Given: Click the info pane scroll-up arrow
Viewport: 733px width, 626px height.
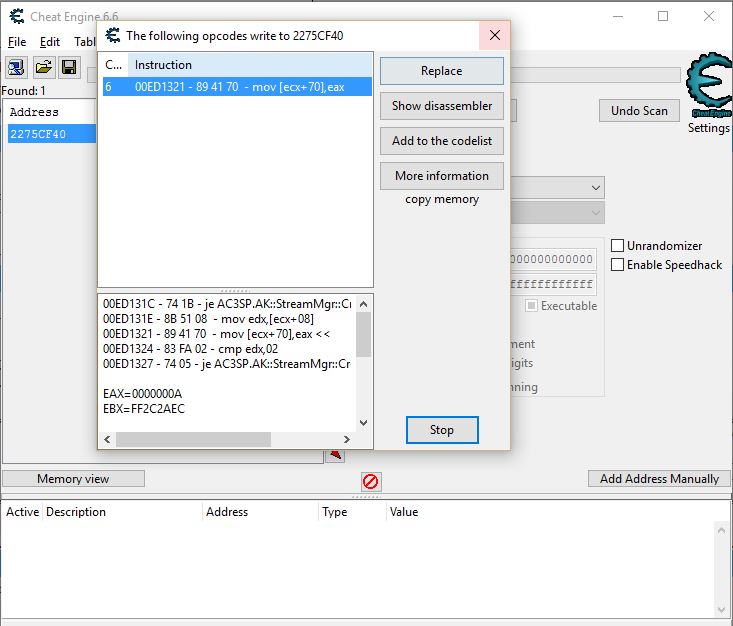Looking at the screenshot, I should click(363, 304).
